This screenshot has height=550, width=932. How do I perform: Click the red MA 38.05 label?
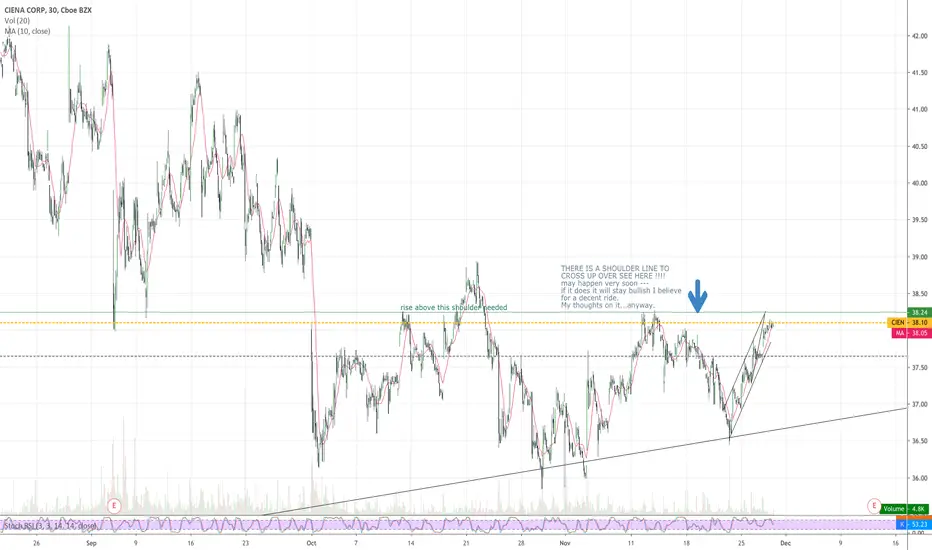point(910,333)
